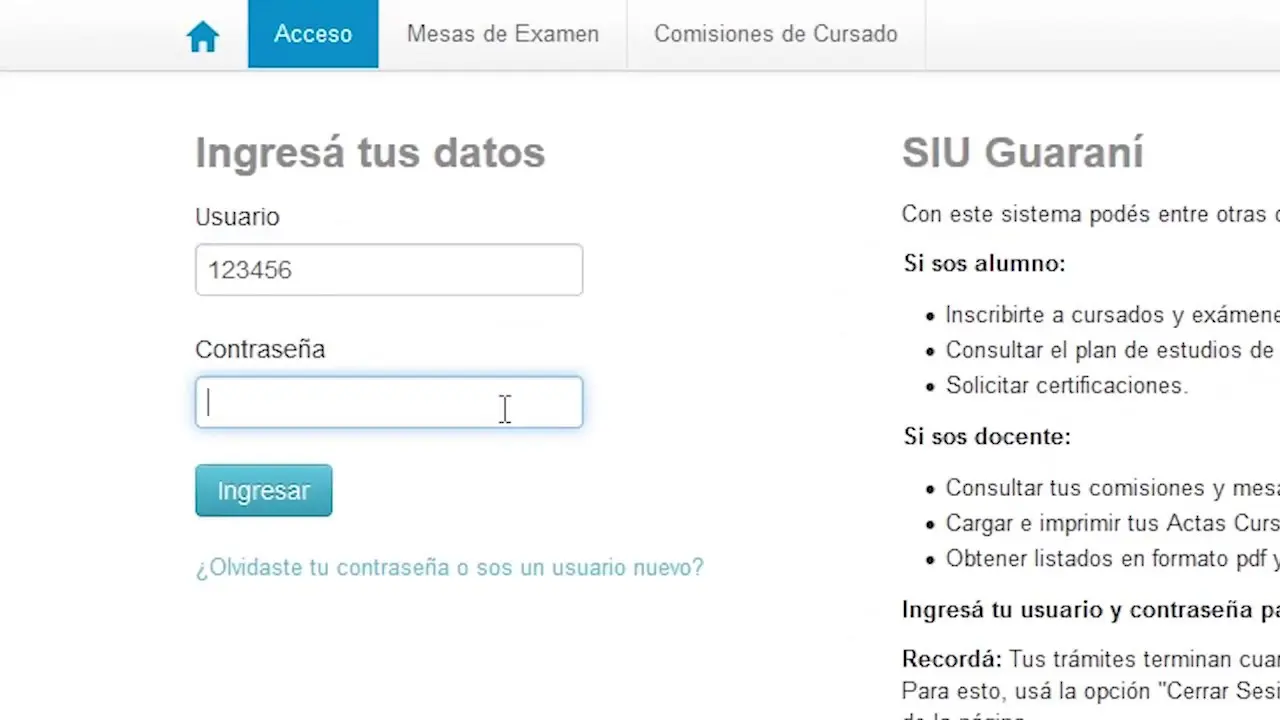Click the 'Usuario' label
Image resolution: width=1280 pixels, height=720 pixels.
pos(237,217)
